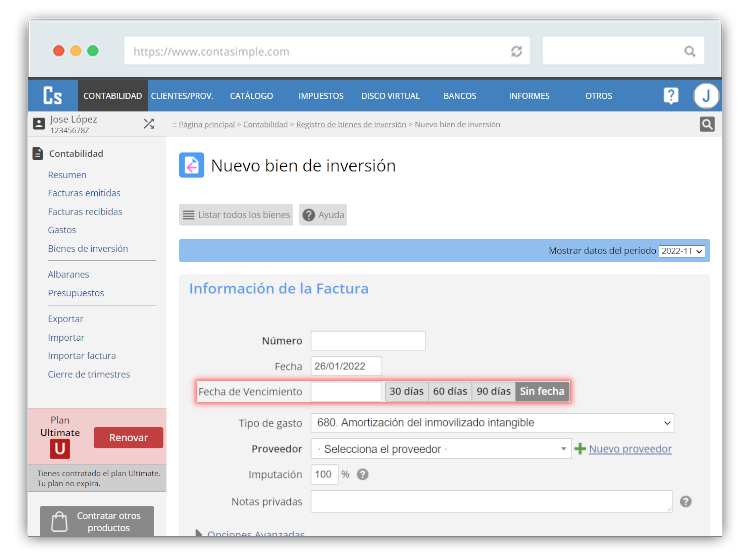The width and height of the screenshot is (750, 552).
Task: Open the BANCOS menu
Action: [x=460, y=96]
